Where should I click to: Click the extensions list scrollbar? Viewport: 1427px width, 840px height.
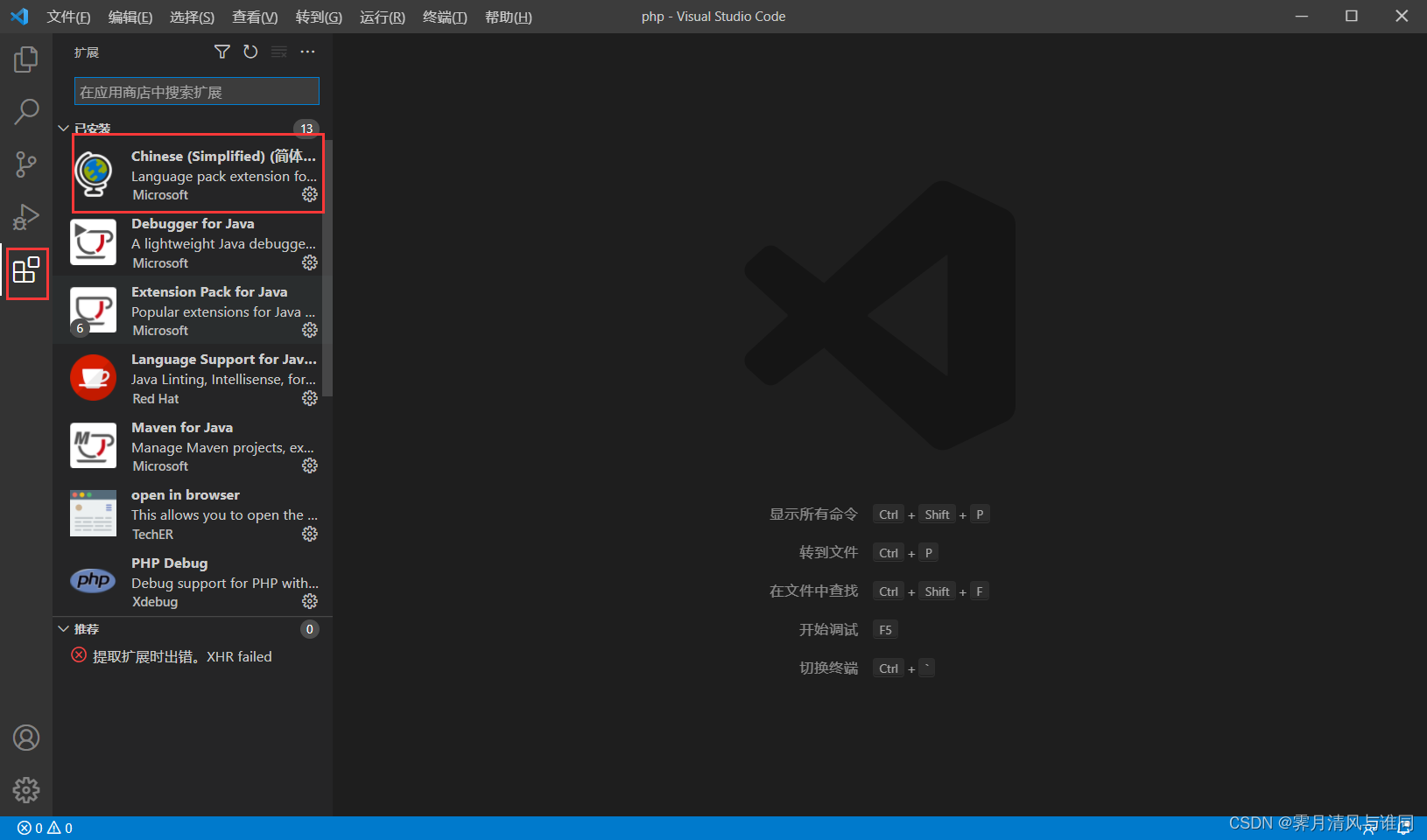point(327,267)
